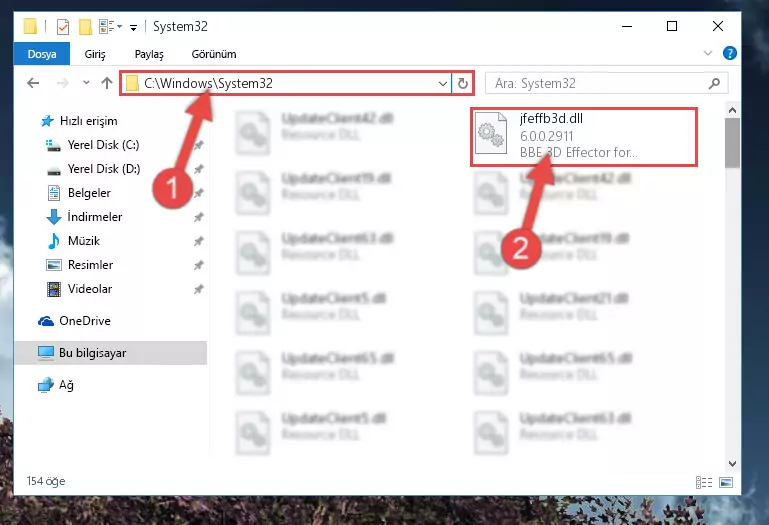Go back with the left arrow button
The height and width of the screenshot is (525, 769).
33,83
